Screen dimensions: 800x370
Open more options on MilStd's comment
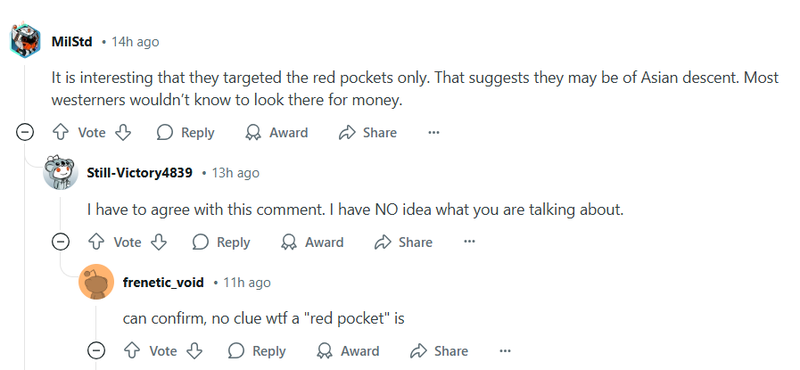click(434, 133)
